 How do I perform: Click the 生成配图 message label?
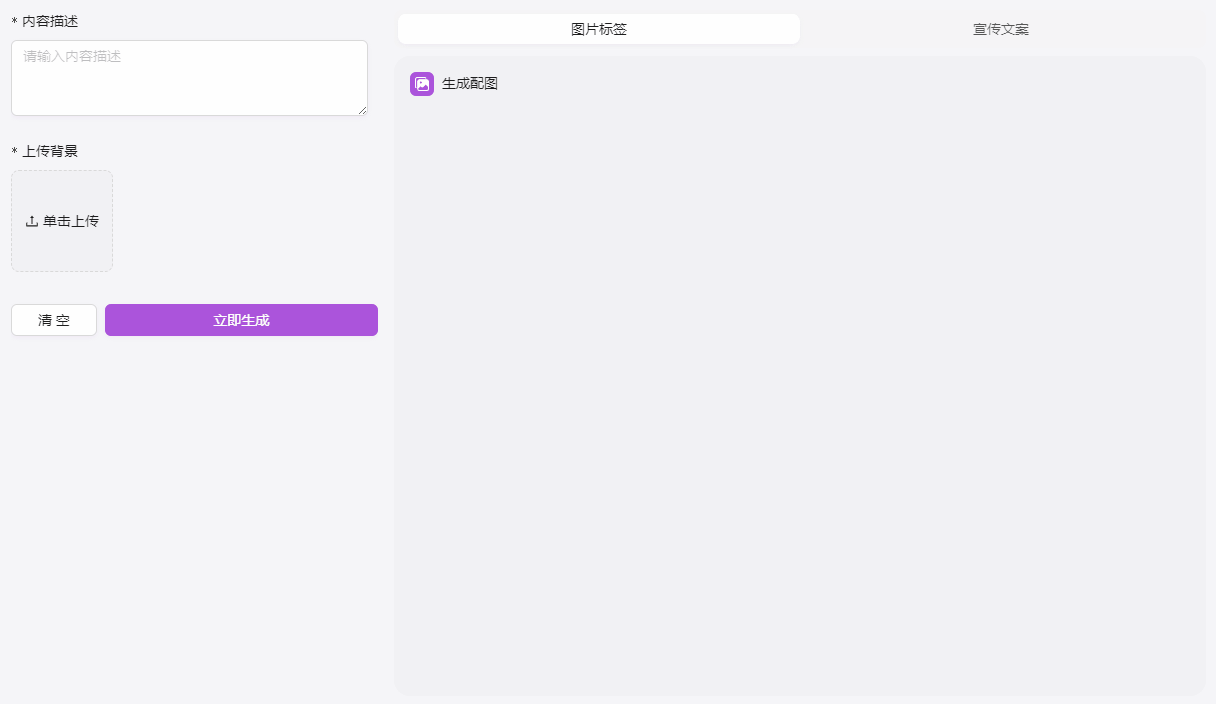pyautogui.click(x=470, y=84)
